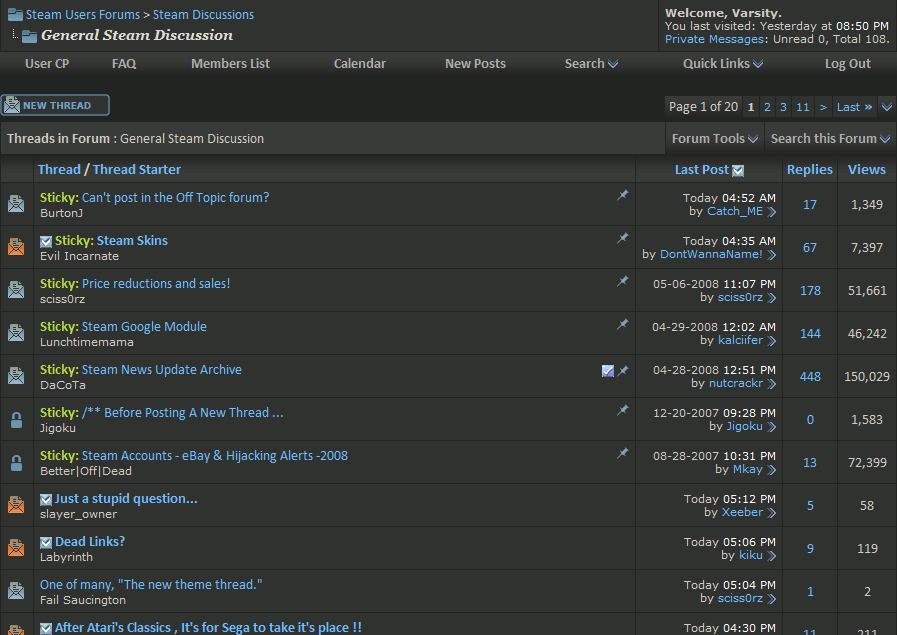This screenshot has height=635, width=897.
Task: Click the pin icon on 'Can't post in Off Topic' row
Action: pyautogui.click(x=622, y=195)
